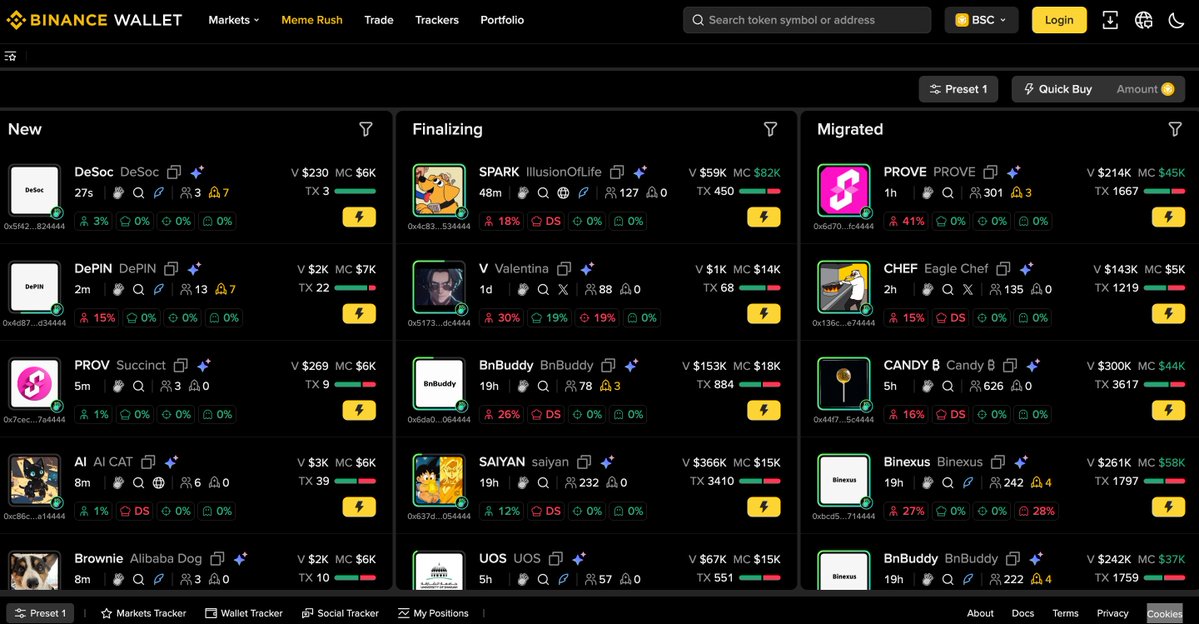Click the Quick Buy button

point(1058,89)
